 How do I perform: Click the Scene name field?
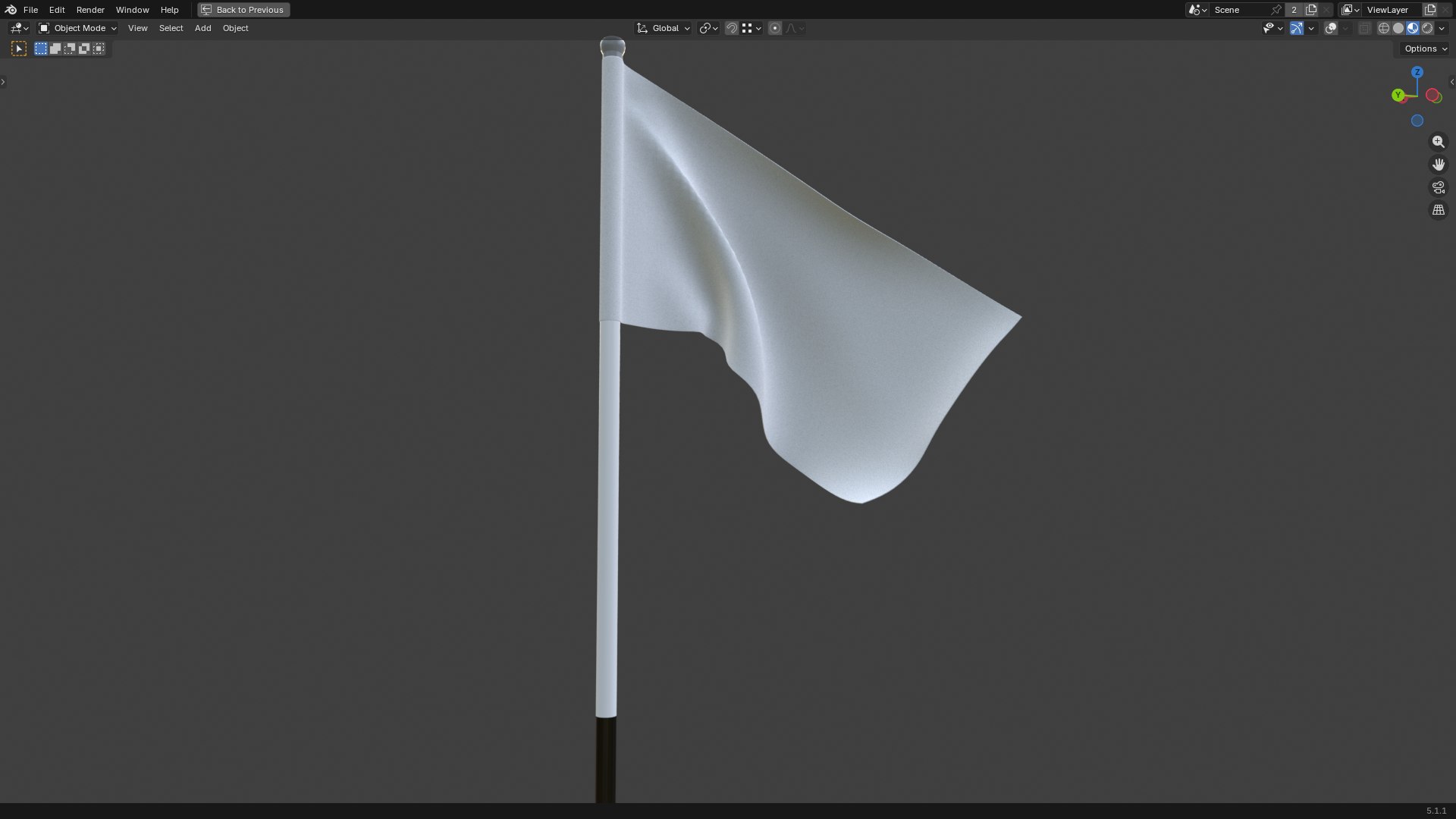point(1240,10)
